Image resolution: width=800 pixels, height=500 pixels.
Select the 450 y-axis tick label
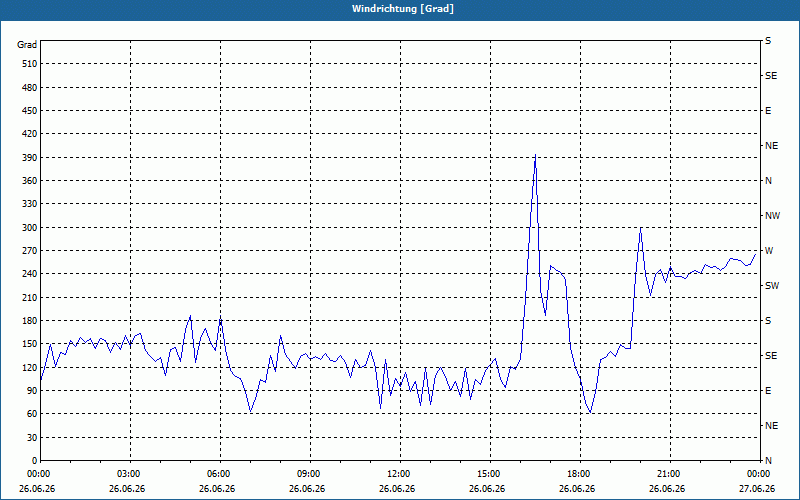pyautogui.click(x=30, y=111)
